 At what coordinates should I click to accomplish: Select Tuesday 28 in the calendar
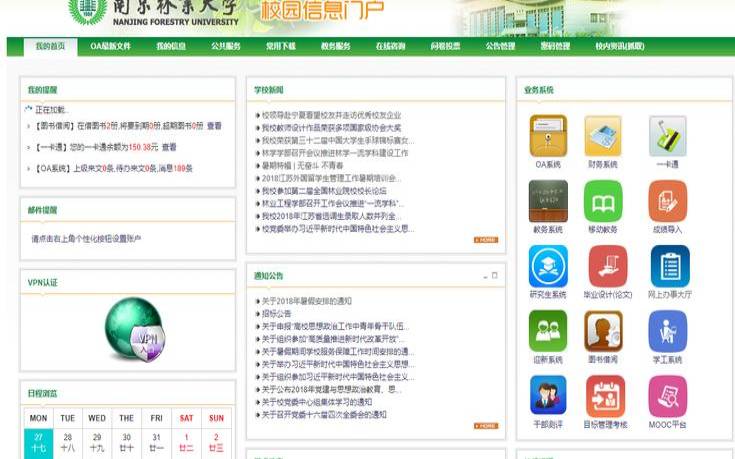[x=68, y=443]
